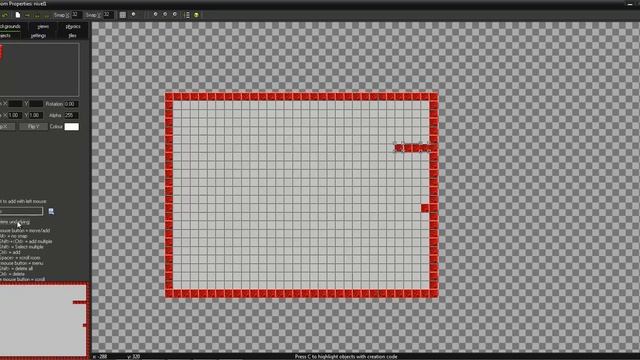Click the blank page icon to clear the room
The height and width of the screenshot is (360, 640).
pyautogui.click(x=18, y=15)
